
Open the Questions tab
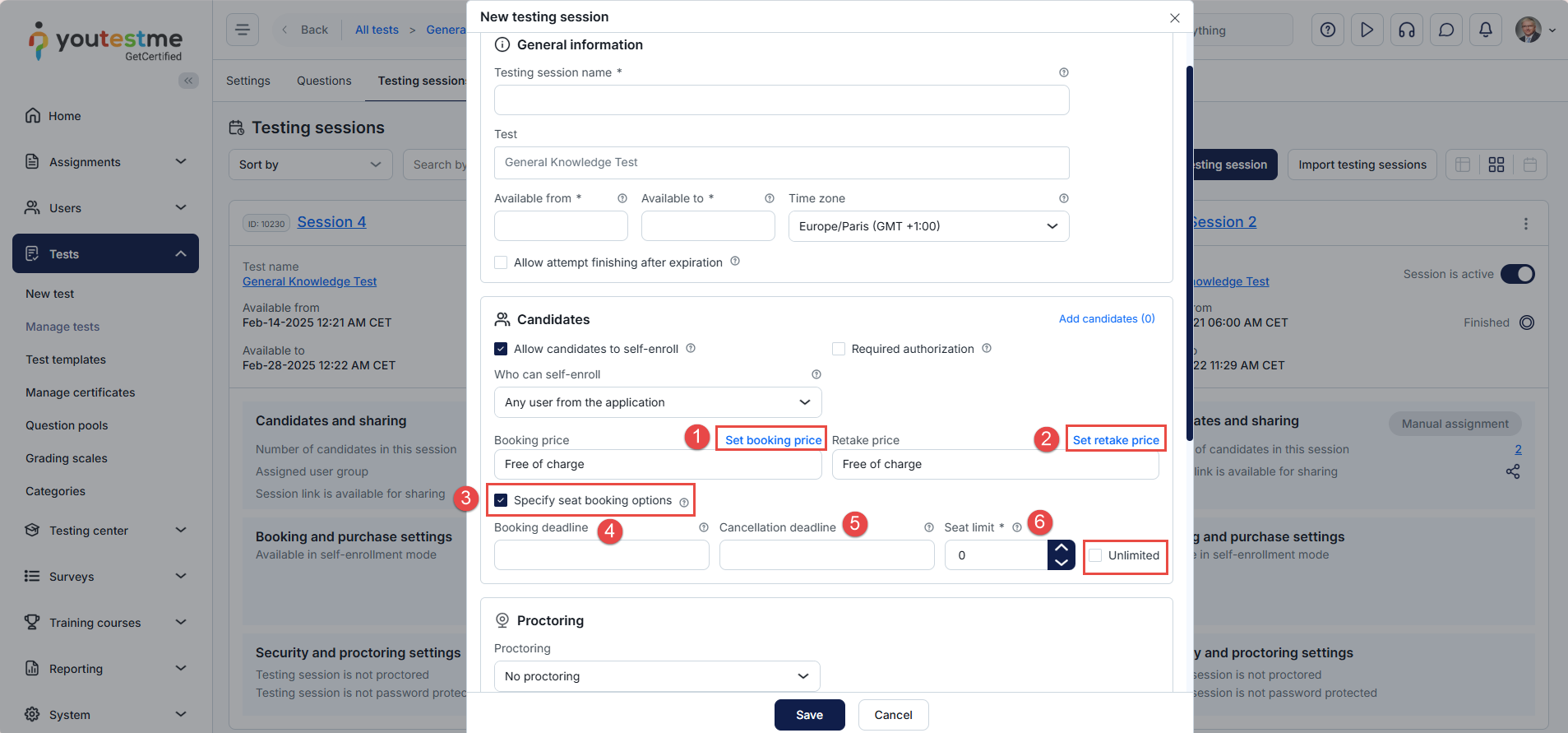point(324,81)
